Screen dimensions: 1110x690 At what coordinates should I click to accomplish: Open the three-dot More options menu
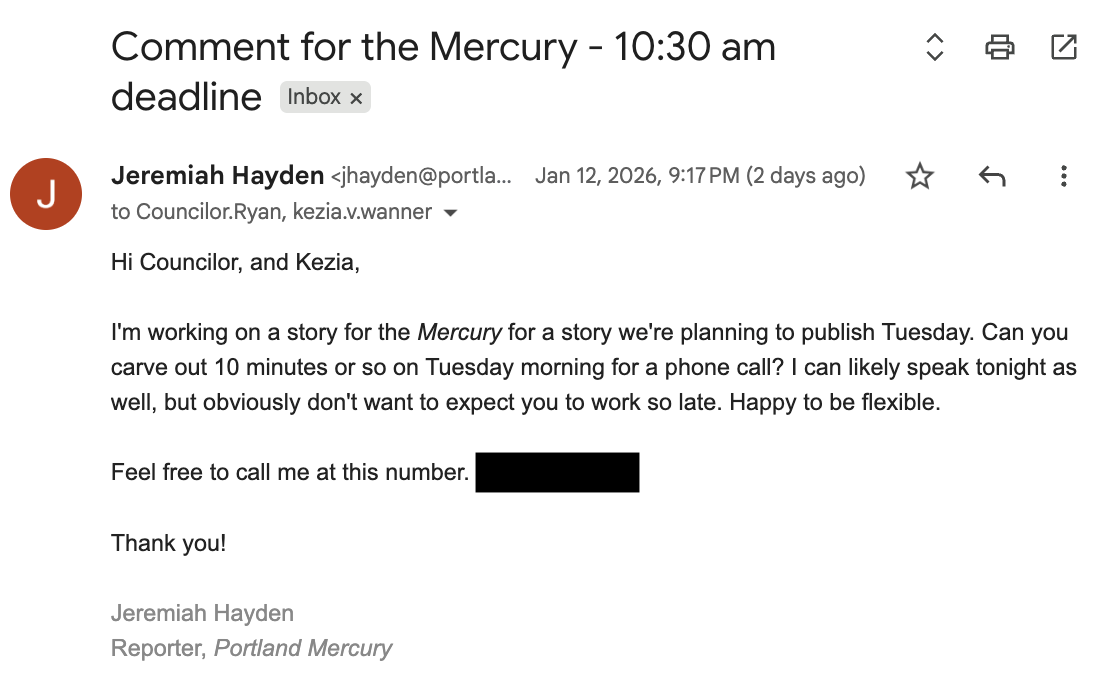1063,177
